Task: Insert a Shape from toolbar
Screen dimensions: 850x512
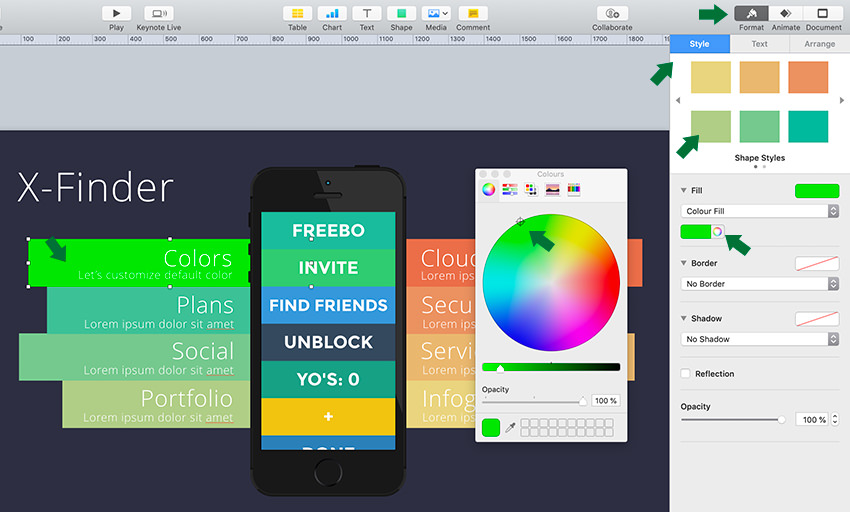Action: coord(401,14)
